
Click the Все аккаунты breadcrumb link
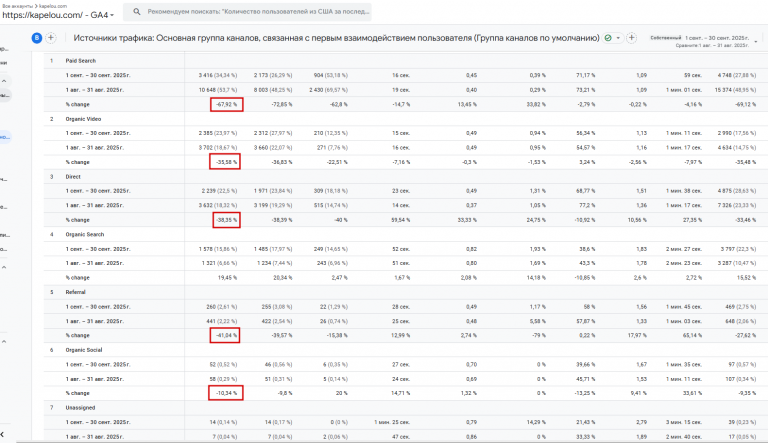tap(17, 6)
